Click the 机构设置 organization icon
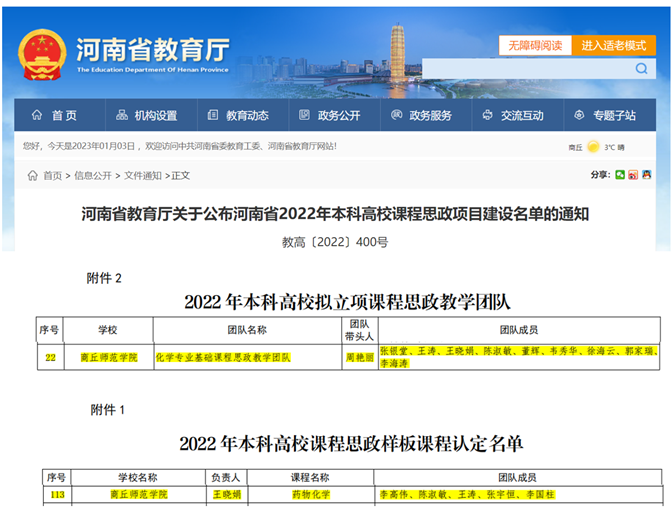The height and width of the screenshot is (518, 672). [x=122, y=115]
